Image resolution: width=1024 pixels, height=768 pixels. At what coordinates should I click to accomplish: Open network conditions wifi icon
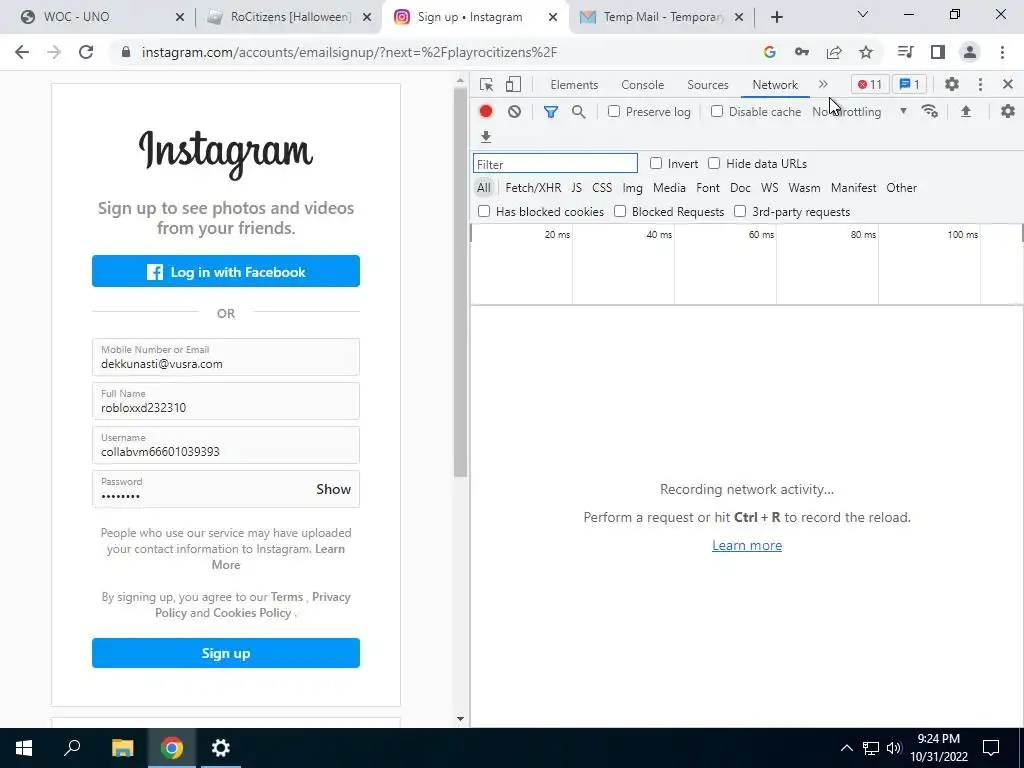pyautogui.click(x=929, y=111)
